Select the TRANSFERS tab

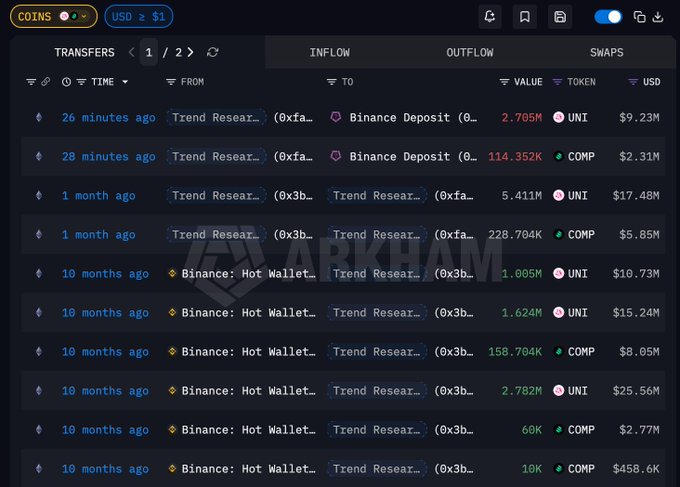tap(84, 52)
